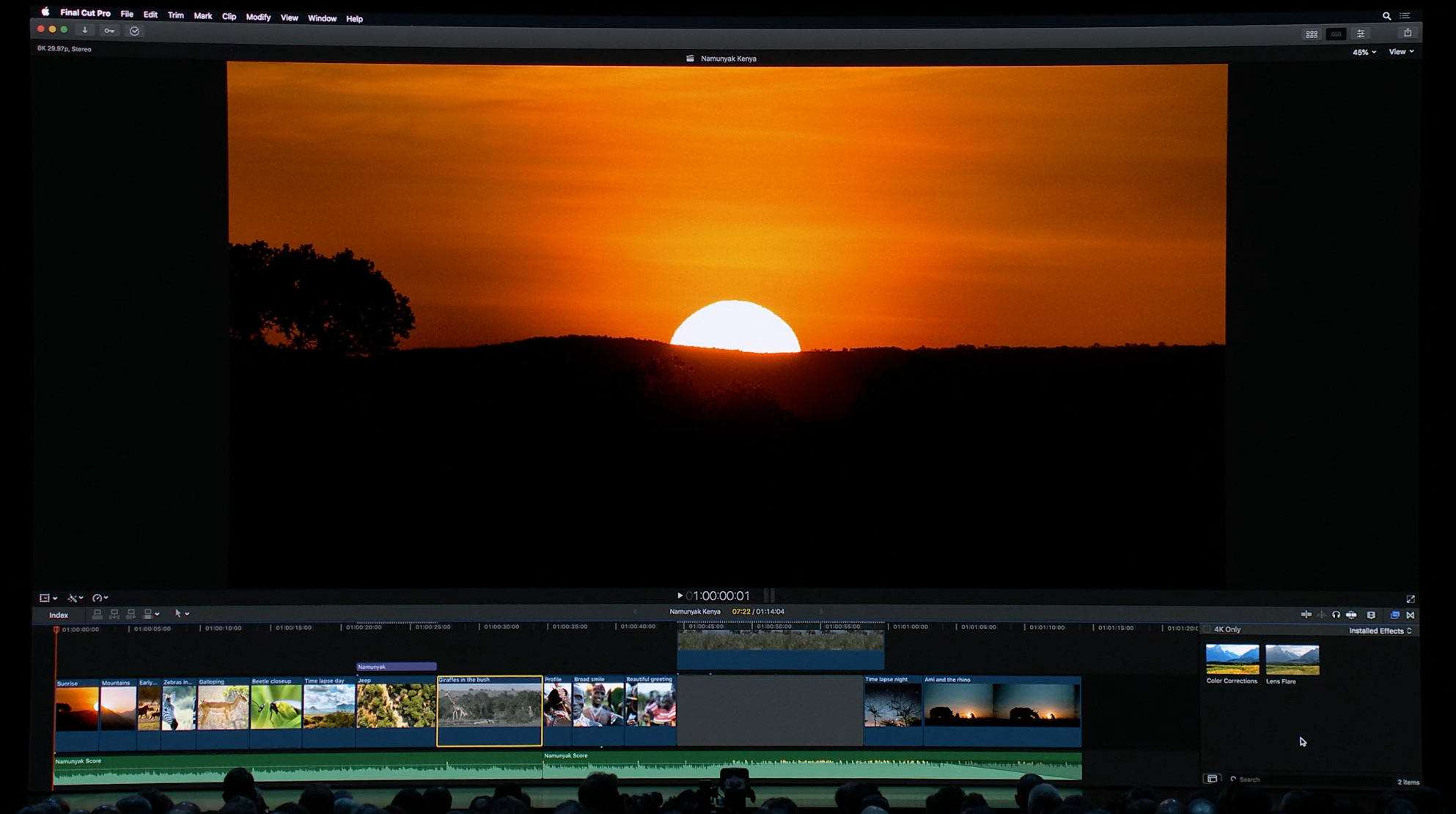
Task: Select the Lens Flare effect thumbnail
Action: (x=1292, y=660)
